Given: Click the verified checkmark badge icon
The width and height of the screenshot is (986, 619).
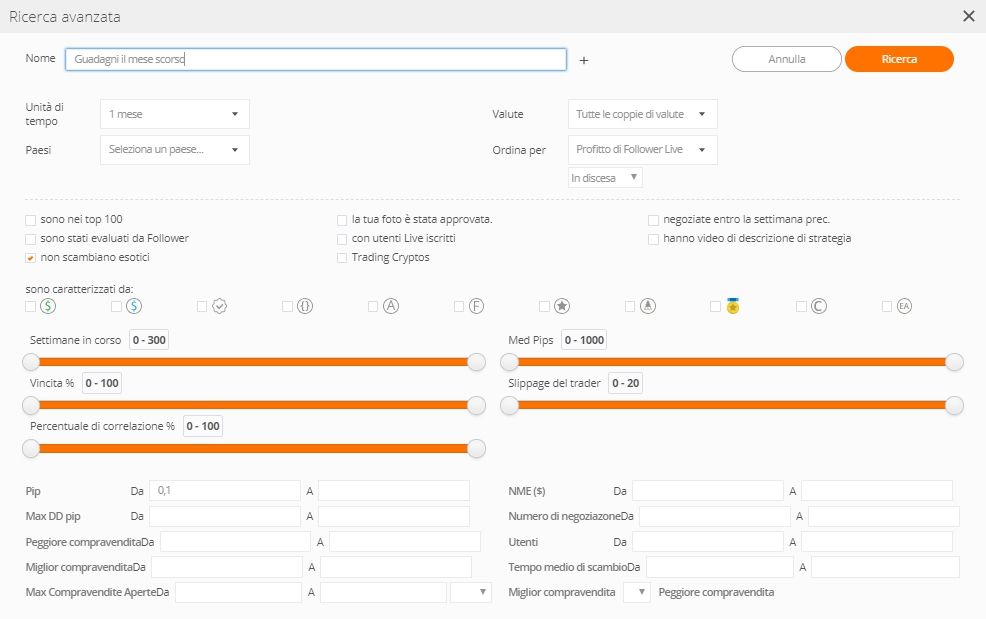Looking at the screenshot, I should [219, 306].
